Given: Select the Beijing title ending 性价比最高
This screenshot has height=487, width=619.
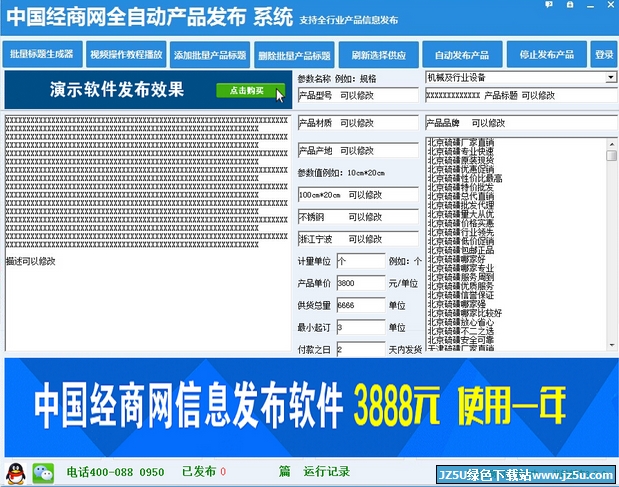Looking at the screenshot, I should 465,178.
